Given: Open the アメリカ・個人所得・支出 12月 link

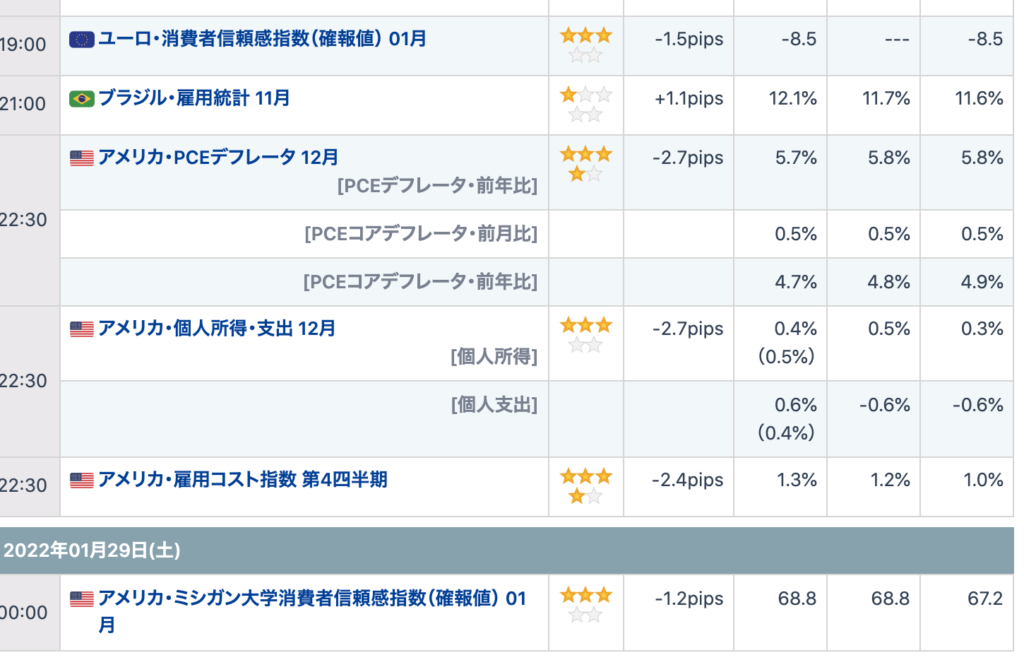Looking at the screenshot, I should tap(217, 328).
